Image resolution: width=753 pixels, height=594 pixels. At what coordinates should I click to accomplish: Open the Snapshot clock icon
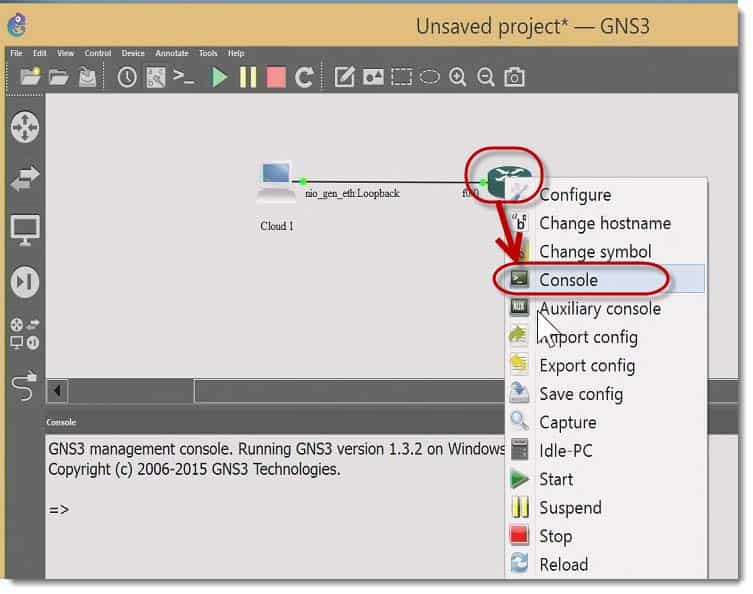(127, 77)
